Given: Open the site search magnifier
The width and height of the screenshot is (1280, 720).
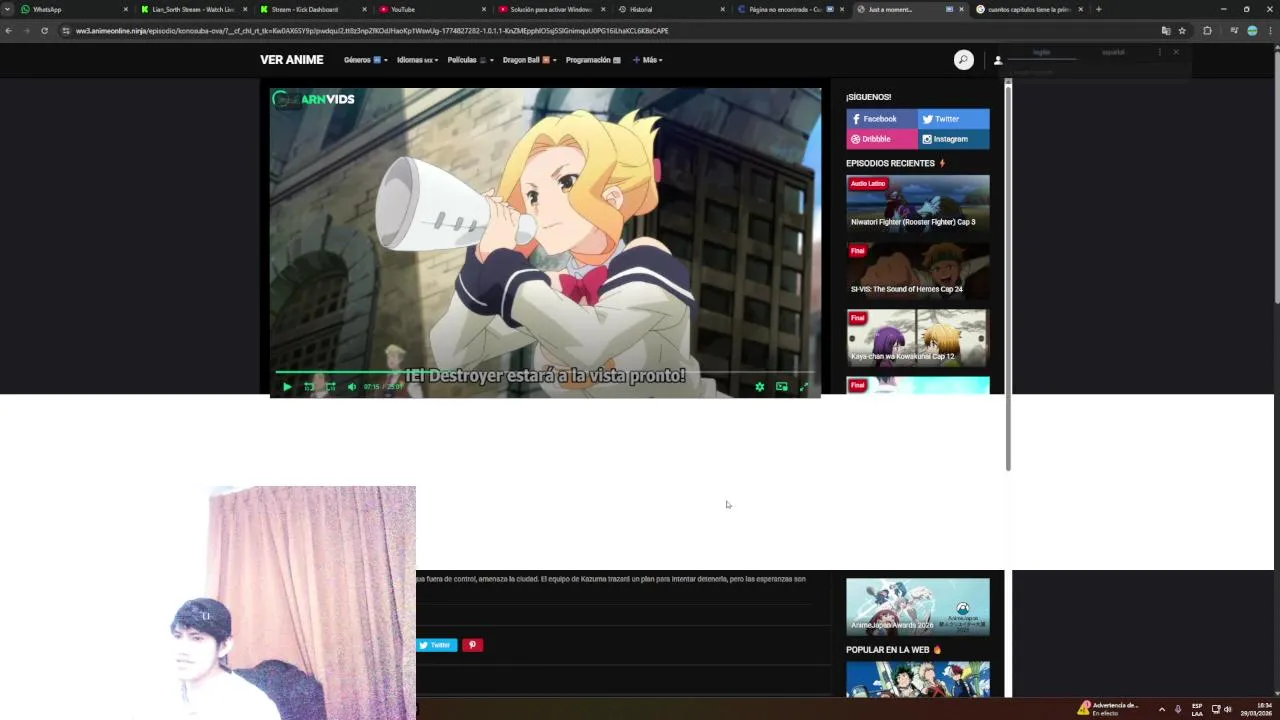Looking at the screenshot, I should (963, 60).
